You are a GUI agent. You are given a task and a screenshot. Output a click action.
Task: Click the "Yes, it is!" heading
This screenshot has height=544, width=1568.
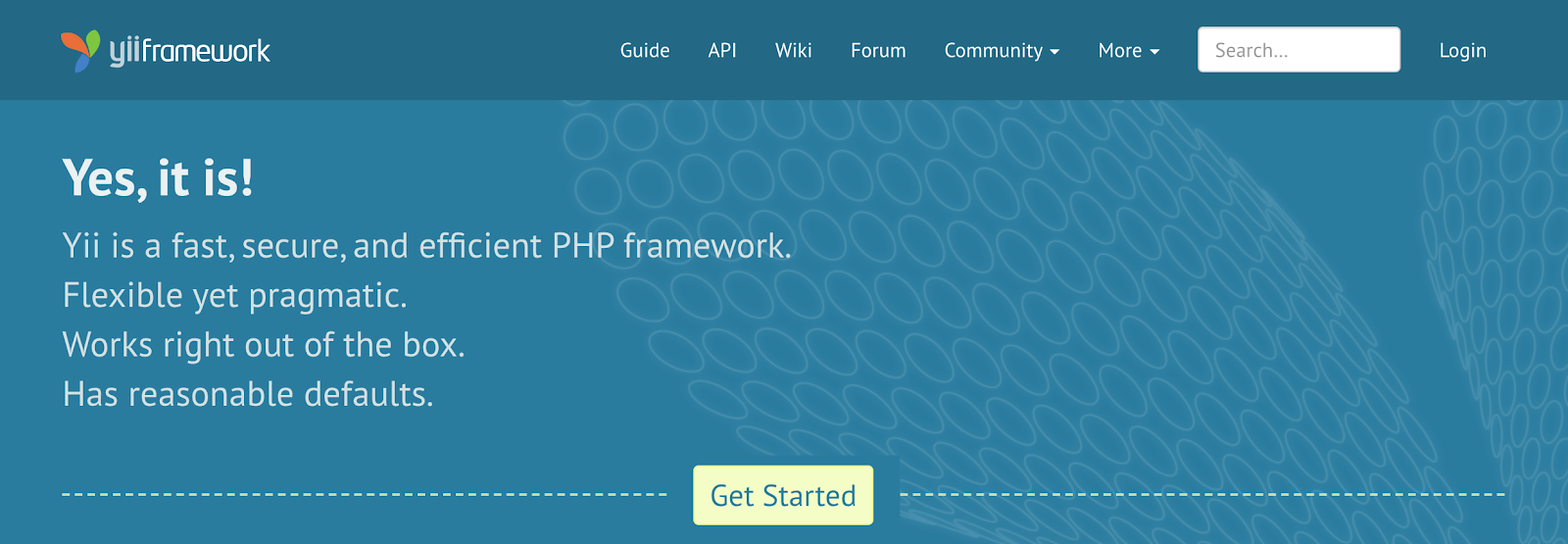158,179
